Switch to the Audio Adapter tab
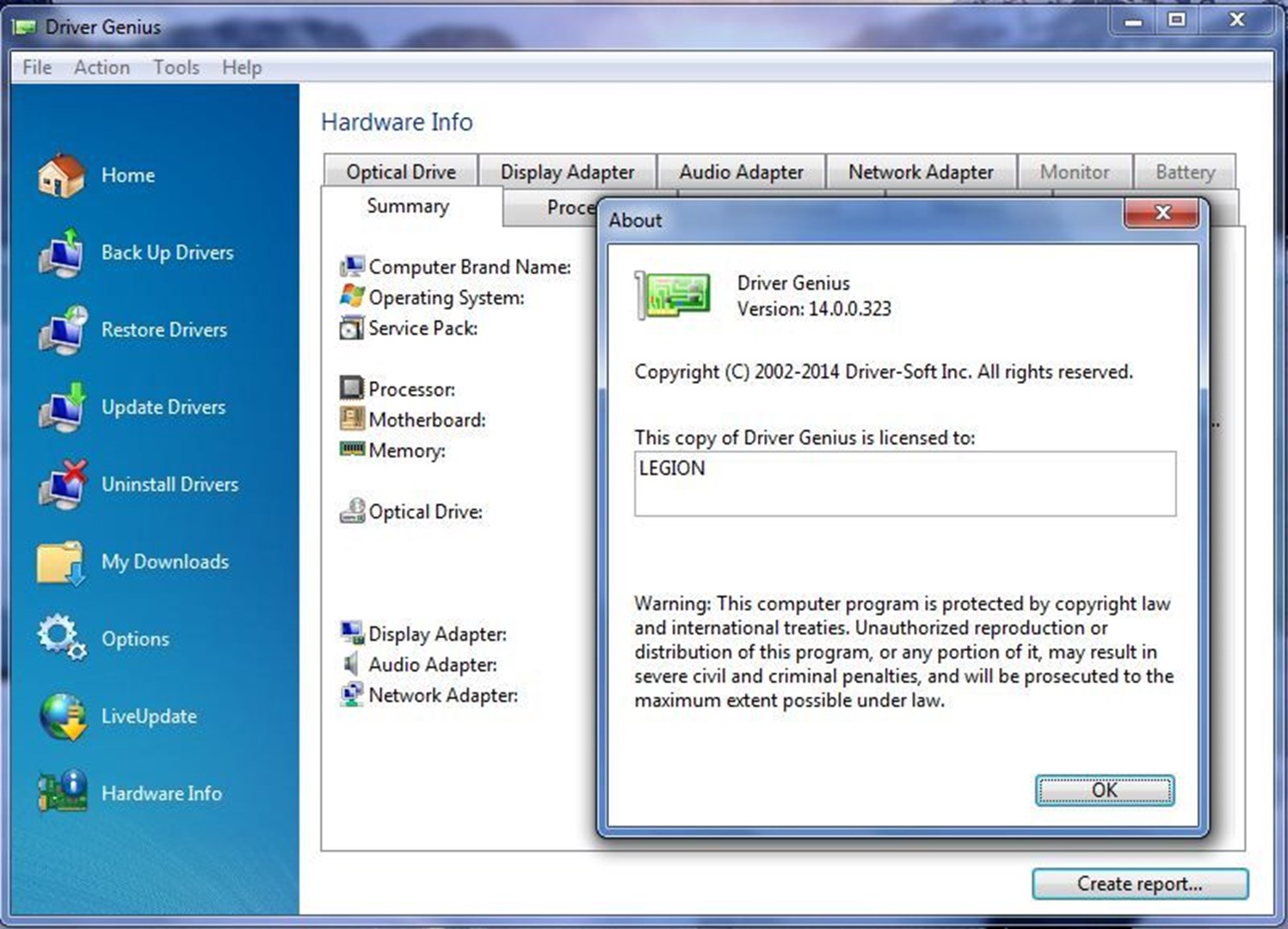 tap(741, 171)
